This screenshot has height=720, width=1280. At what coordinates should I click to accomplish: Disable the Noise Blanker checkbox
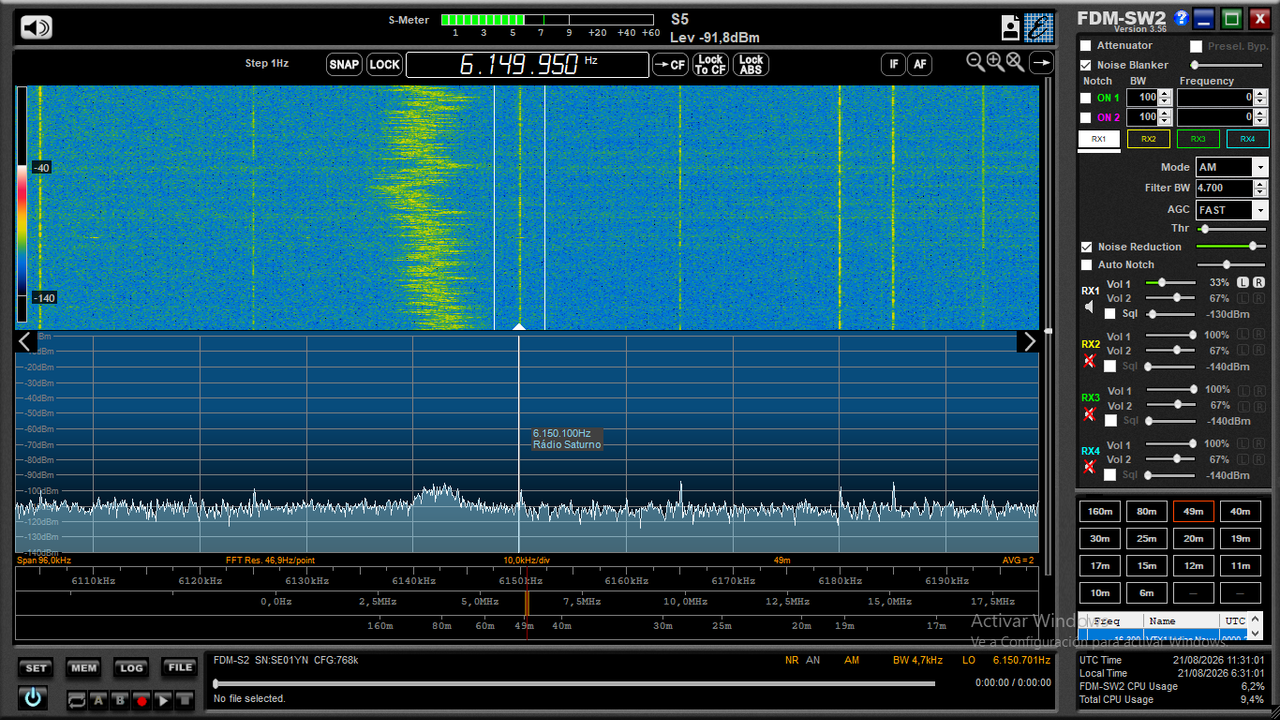pos(1086,65)
